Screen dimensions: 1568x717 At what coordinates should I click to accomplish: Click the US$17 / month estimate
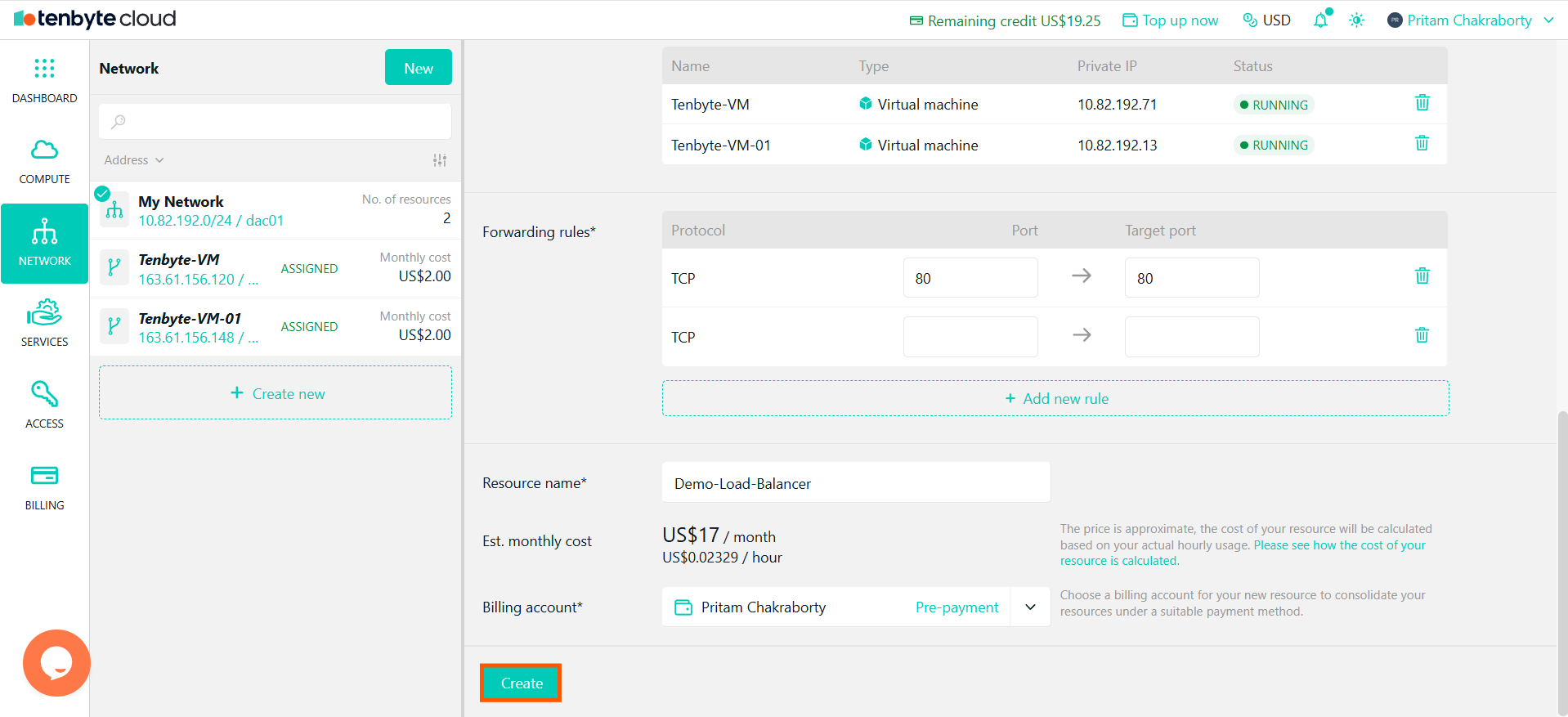(719, 536)
